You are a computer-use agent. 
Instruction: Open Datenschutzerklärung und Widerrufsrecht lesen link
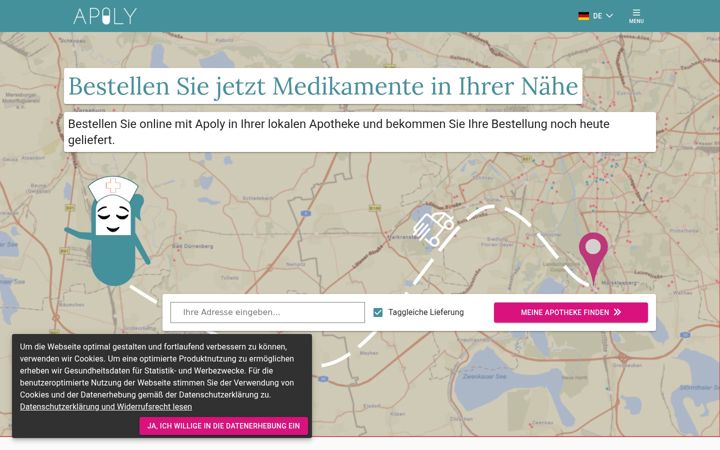pos(106,407)
